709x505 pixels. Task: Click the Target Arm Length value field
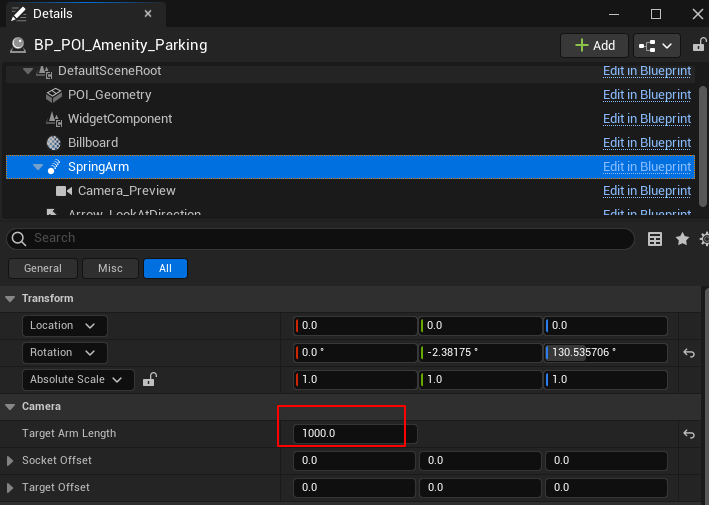click(354, 434)
